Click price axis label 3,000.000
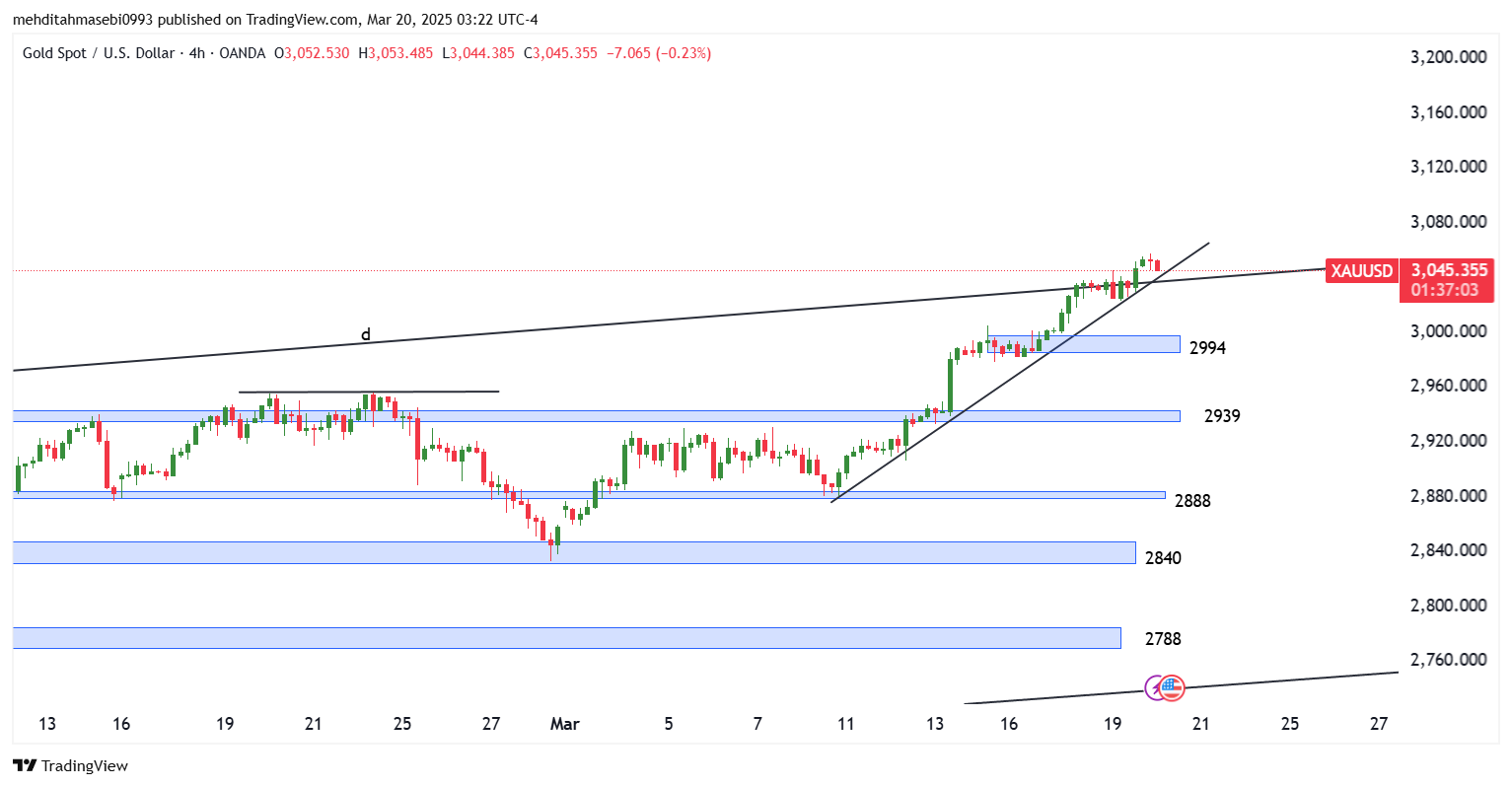Screen dimensions: 1512x787 1449,331
